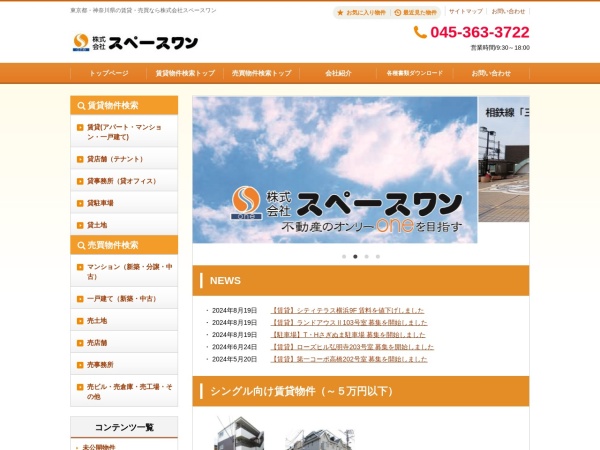Open news link シティテラス横浜9F 賃料値下げ

coord(347,310)
